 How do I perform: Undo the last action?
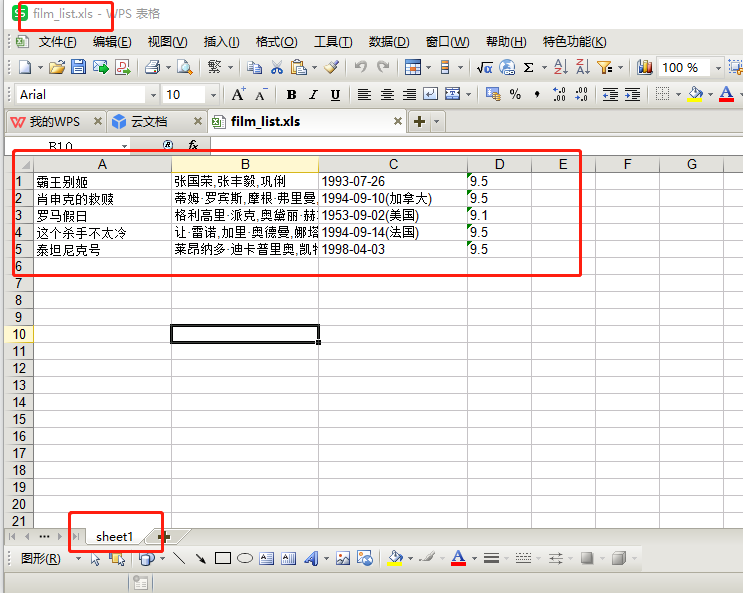coord(361,67)
